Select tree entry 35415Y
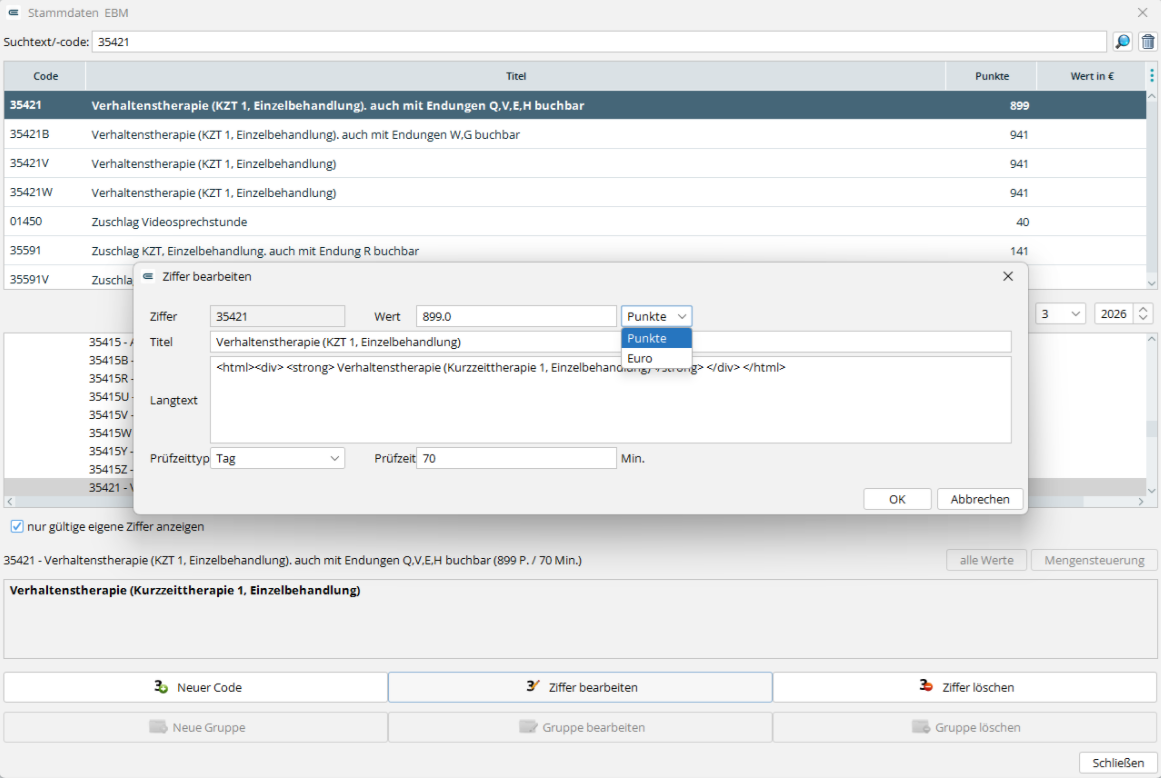Screen dimensions: 1161x778 pos(111,451)
